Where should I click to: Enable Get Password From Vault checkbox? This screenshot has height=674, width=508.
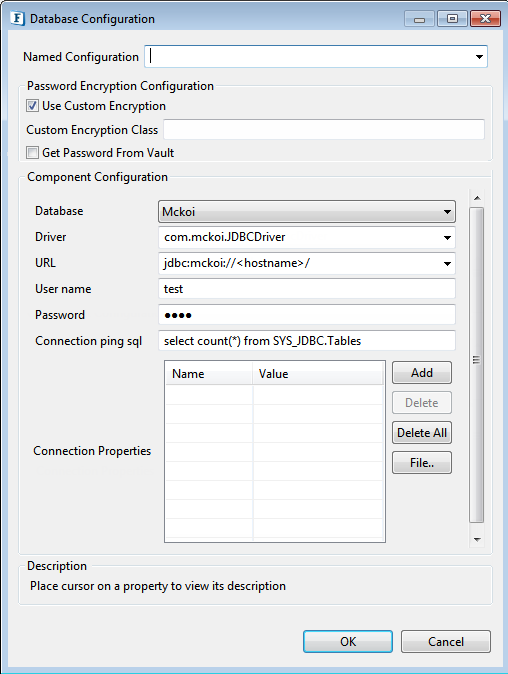pos(32,153)
